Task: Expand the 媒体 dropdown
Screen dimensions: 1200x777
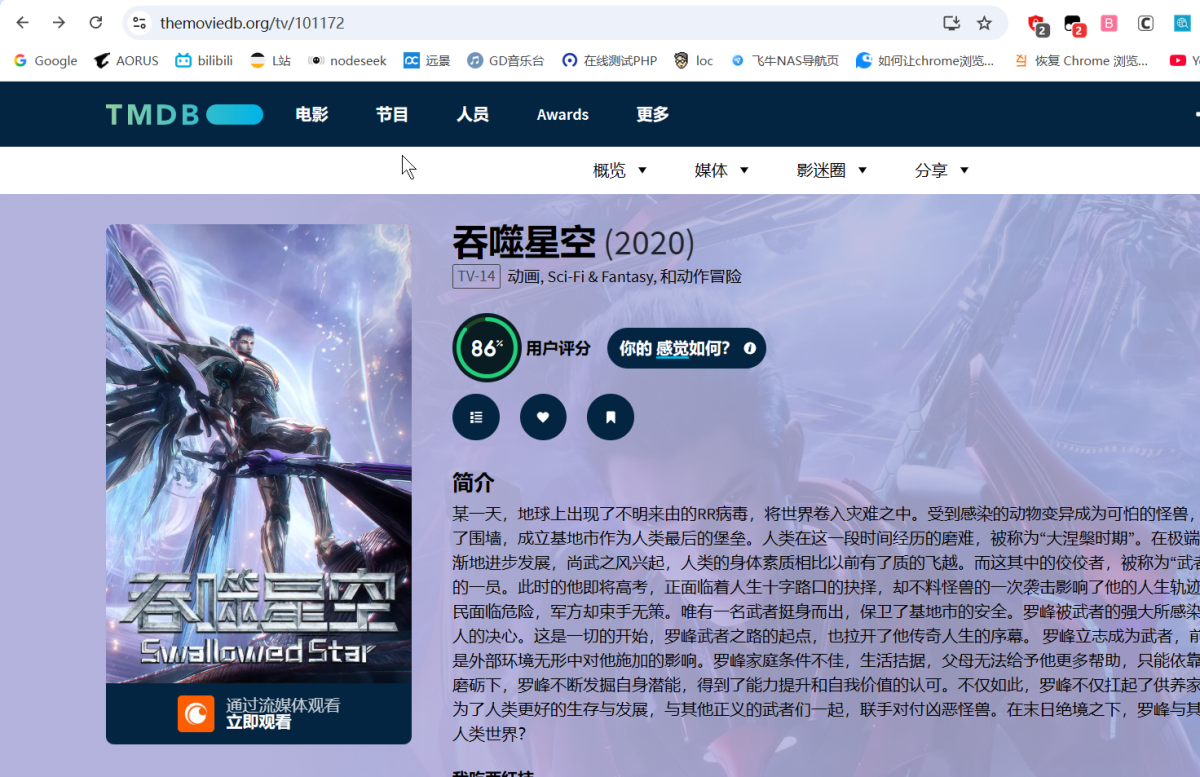Action: [722, 170]
